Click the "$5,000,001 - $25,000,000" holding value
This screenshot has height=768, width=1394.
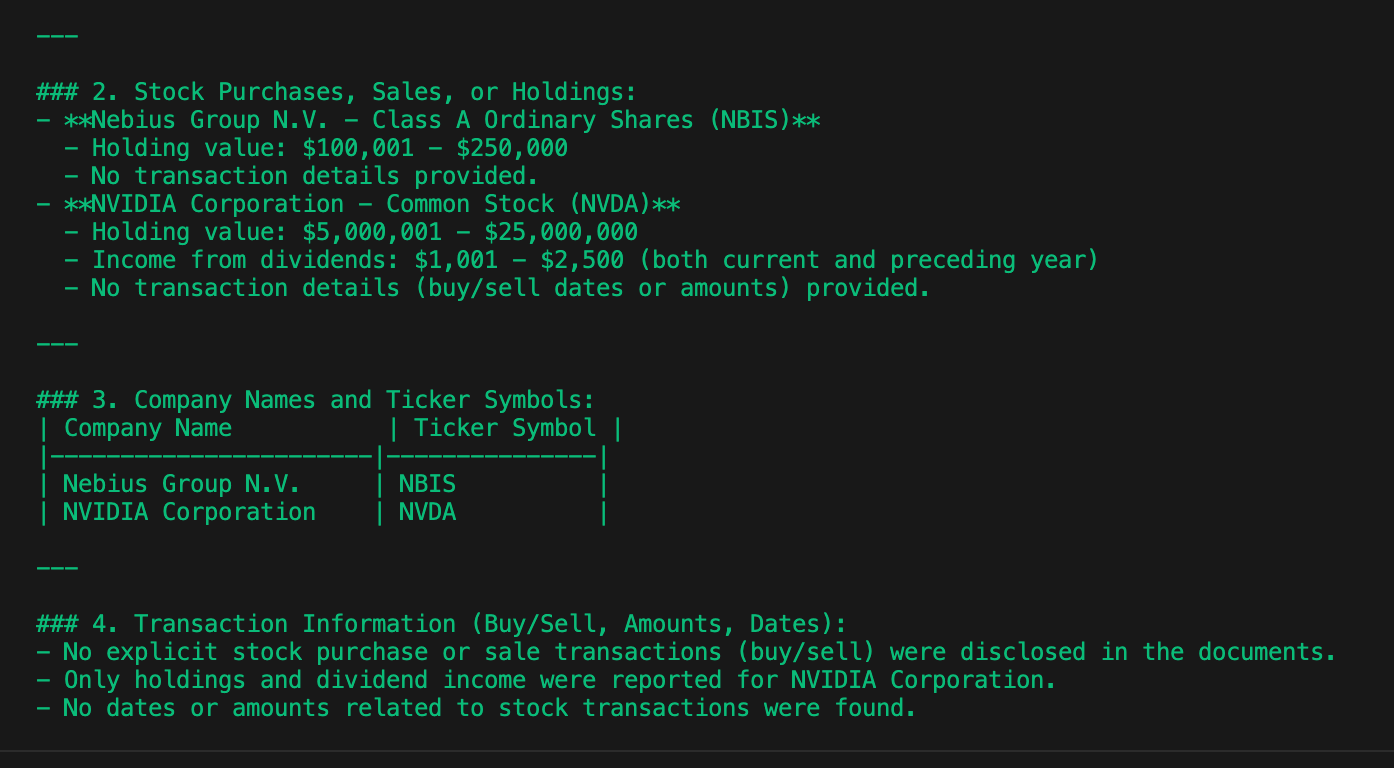click(470, 232)
